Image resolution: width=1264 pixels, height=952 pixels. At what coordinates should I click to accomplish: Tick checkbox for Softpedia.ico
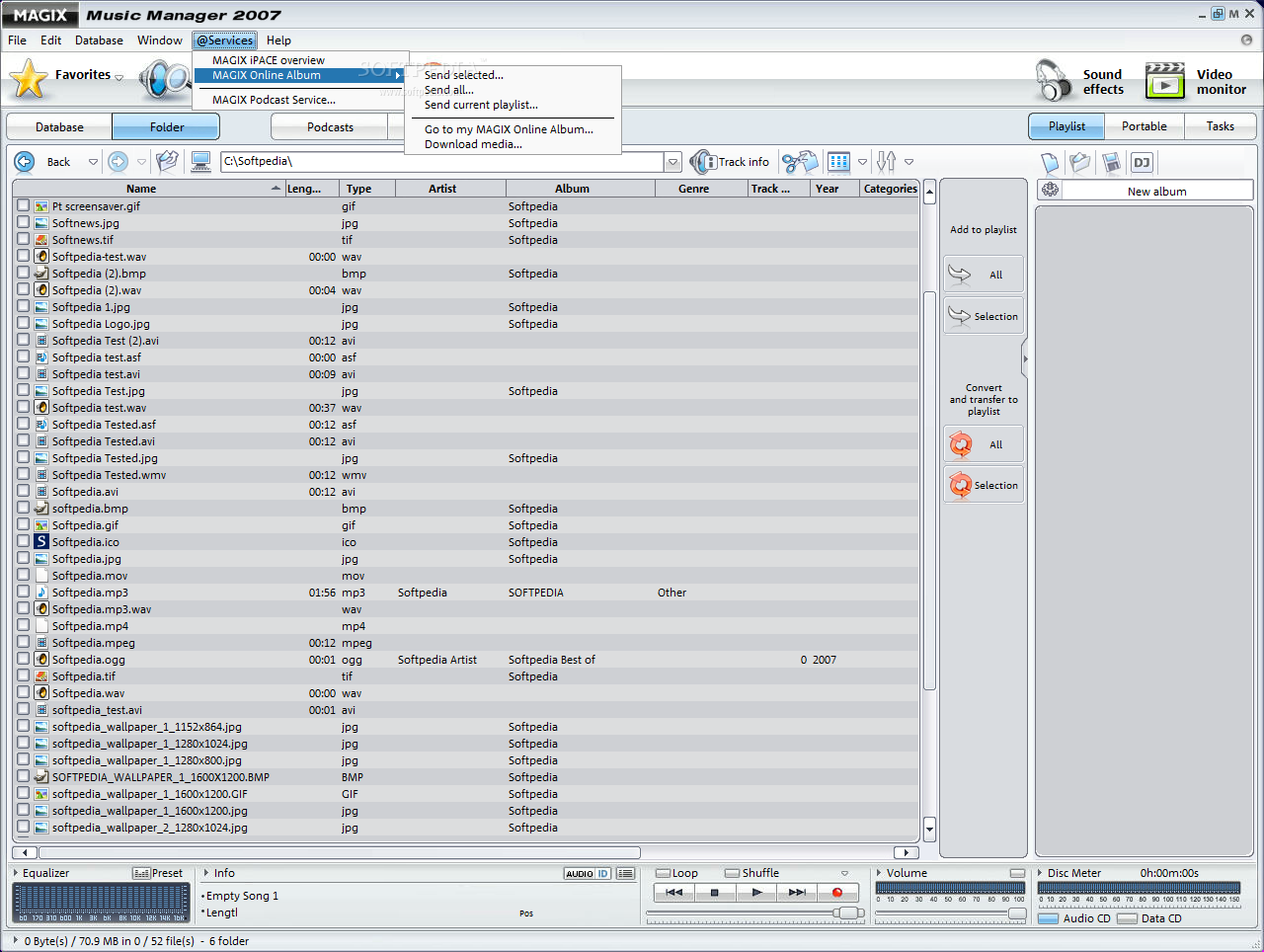click(x=23, y=541)
